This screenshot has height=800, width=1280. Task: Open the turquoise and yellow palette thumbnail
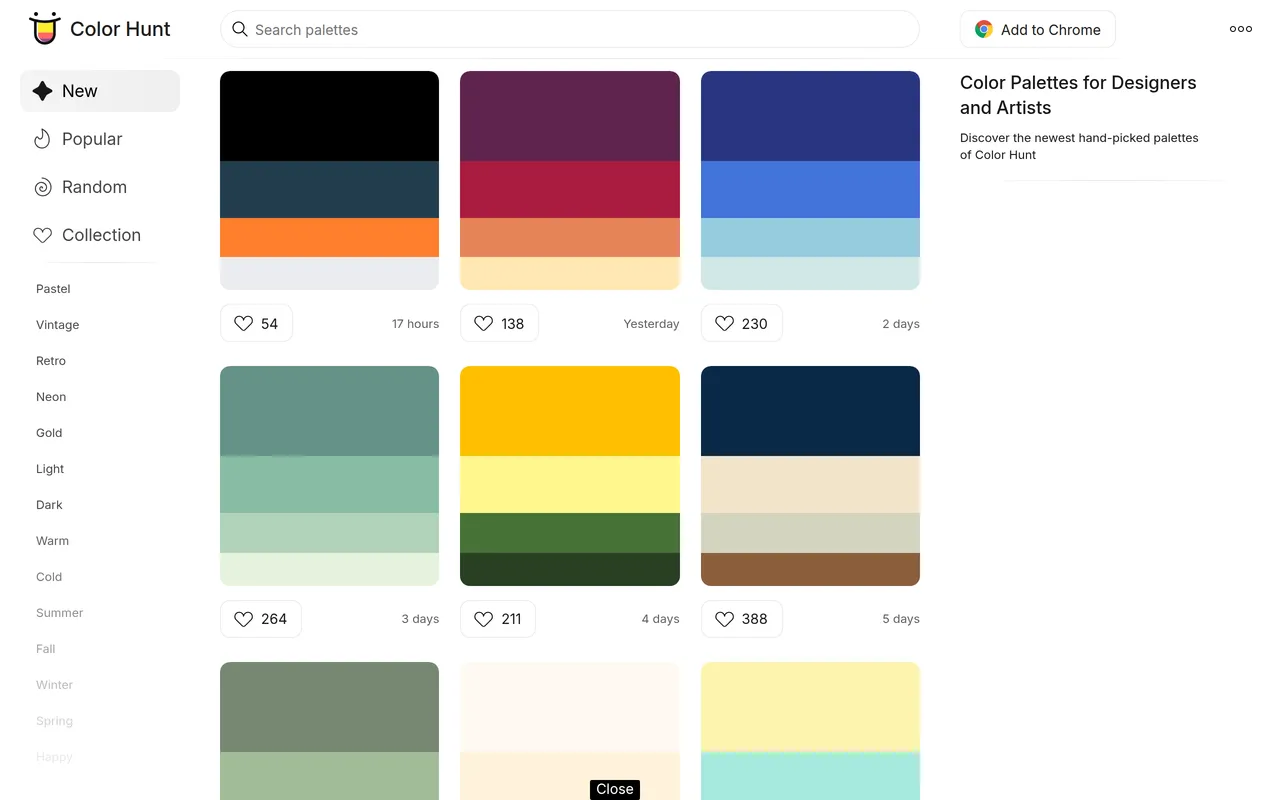[810, 731]
